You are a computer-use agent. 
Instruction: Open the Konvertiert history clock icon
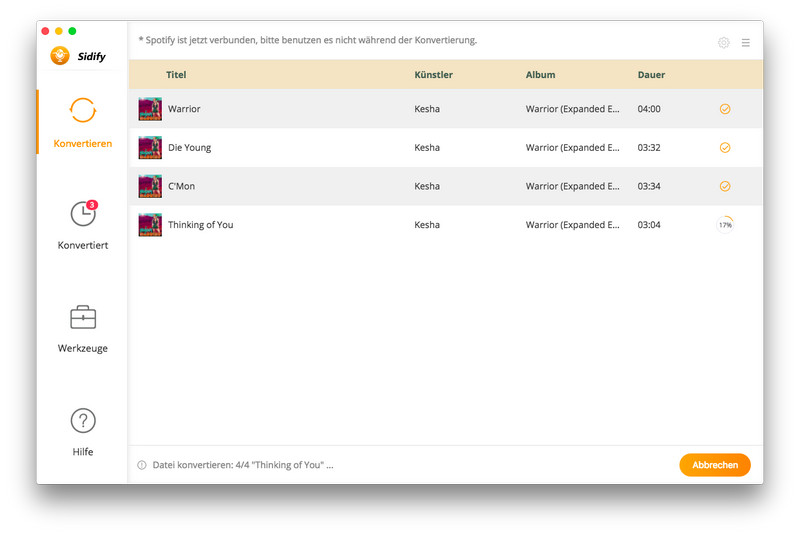(x=83, y=214)
